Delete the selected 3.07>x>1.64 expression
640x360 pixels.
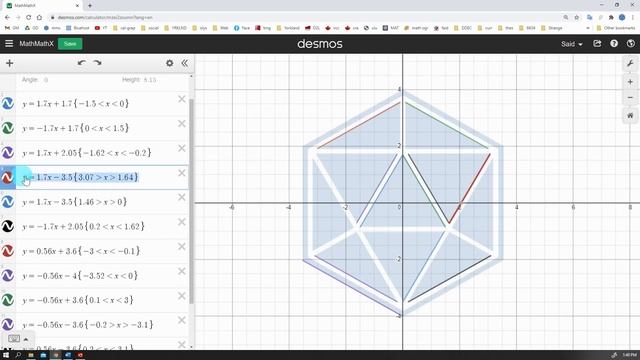click(x=182, y=173)
